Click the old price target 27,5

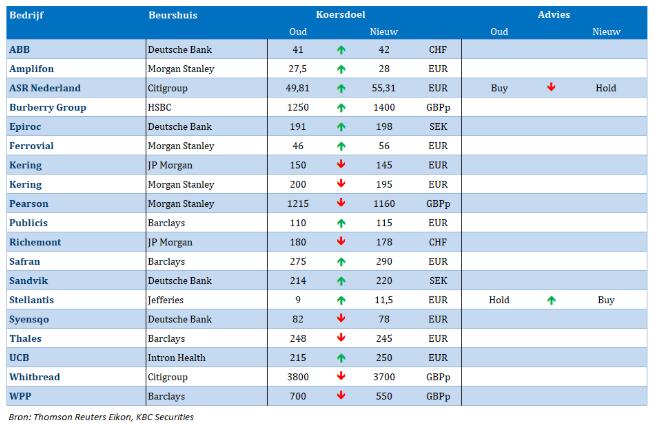pos(297,69)
